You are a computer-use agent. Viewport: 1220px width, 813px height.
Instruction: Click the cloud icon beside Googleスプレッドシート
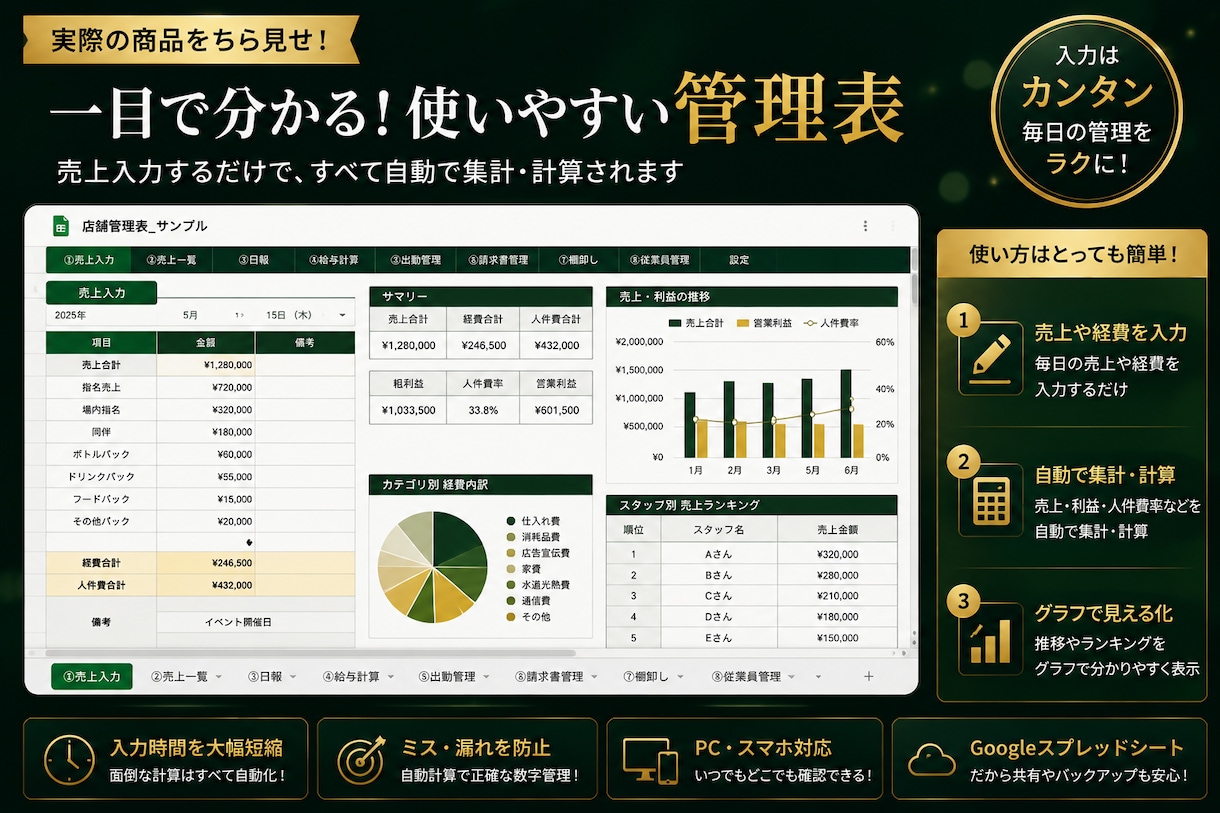tap(931, 761)
